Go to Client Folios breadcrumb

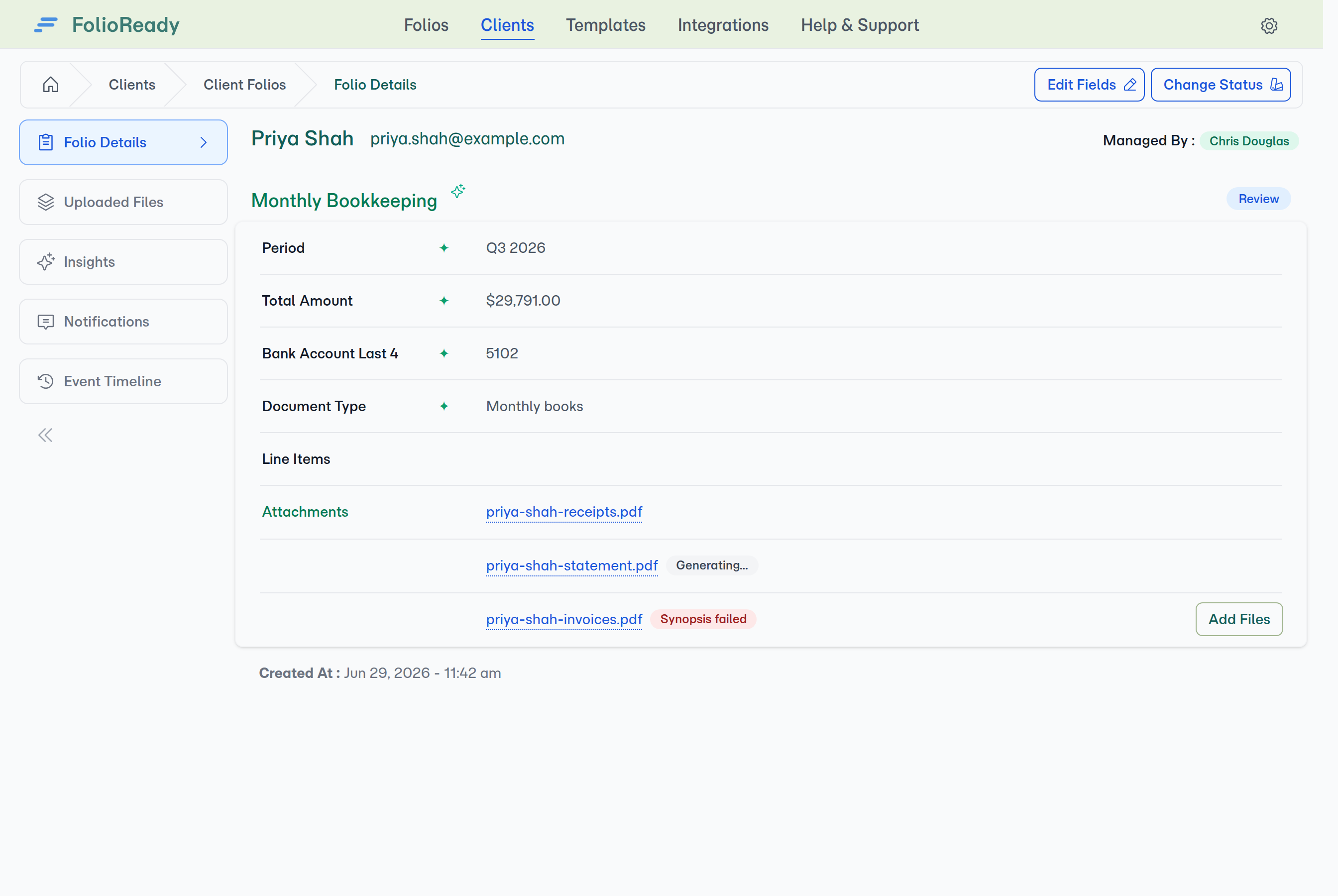[x=244, y=85]
